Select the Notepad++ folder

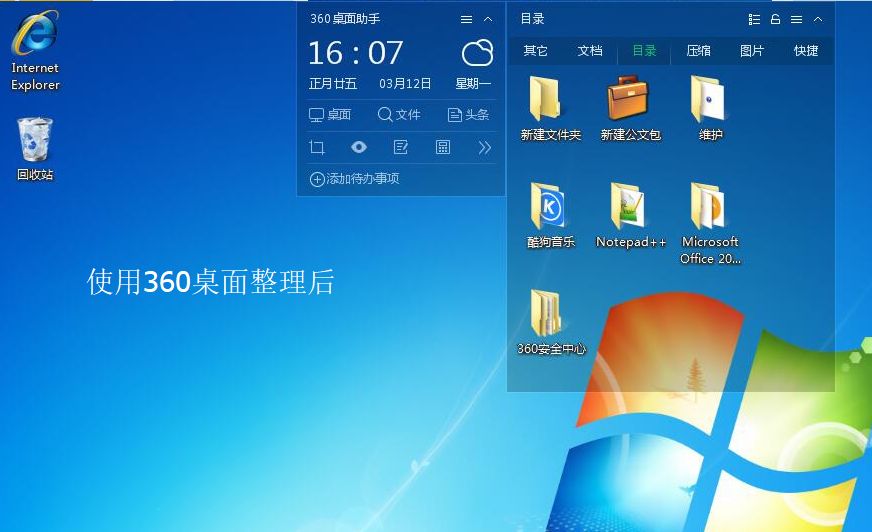click(631, 216)
